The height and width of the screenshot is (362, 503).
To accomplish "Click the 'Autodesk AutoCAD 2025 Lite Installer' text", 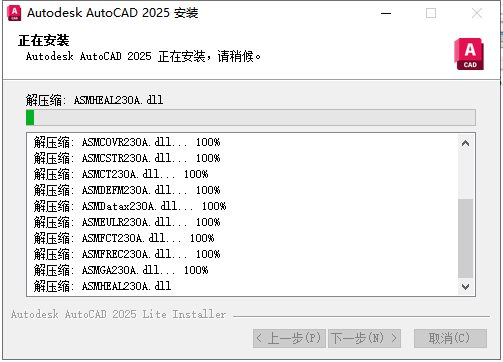I will pos(118,314).
